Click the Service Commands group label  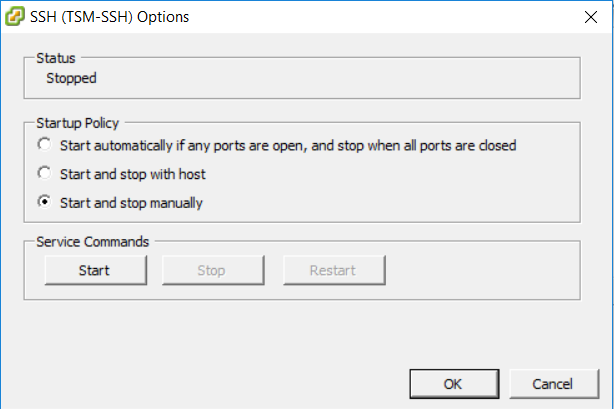click(x=92, y=242)
